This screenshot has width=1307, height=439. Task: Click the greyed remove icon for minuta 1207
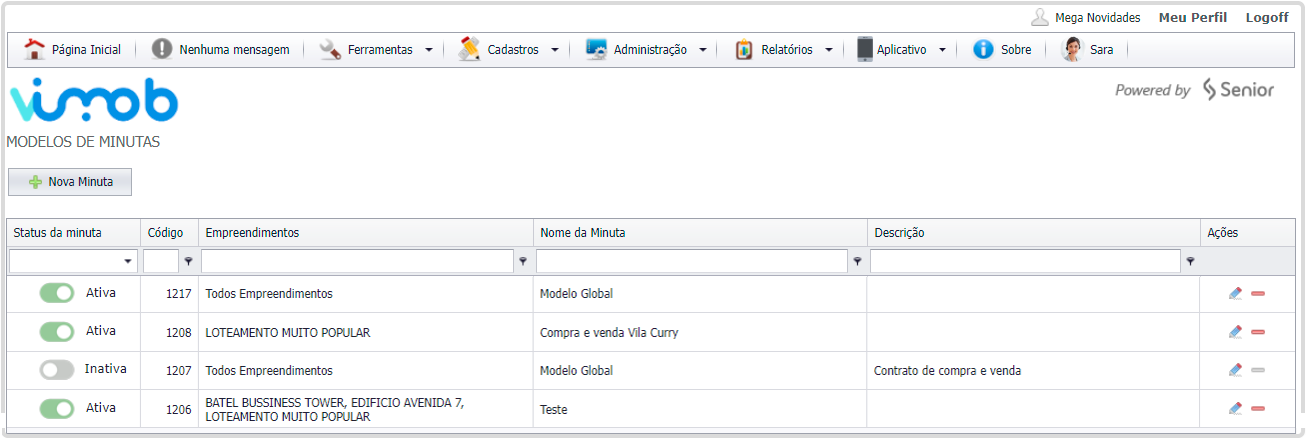[x=1258, y=370]
